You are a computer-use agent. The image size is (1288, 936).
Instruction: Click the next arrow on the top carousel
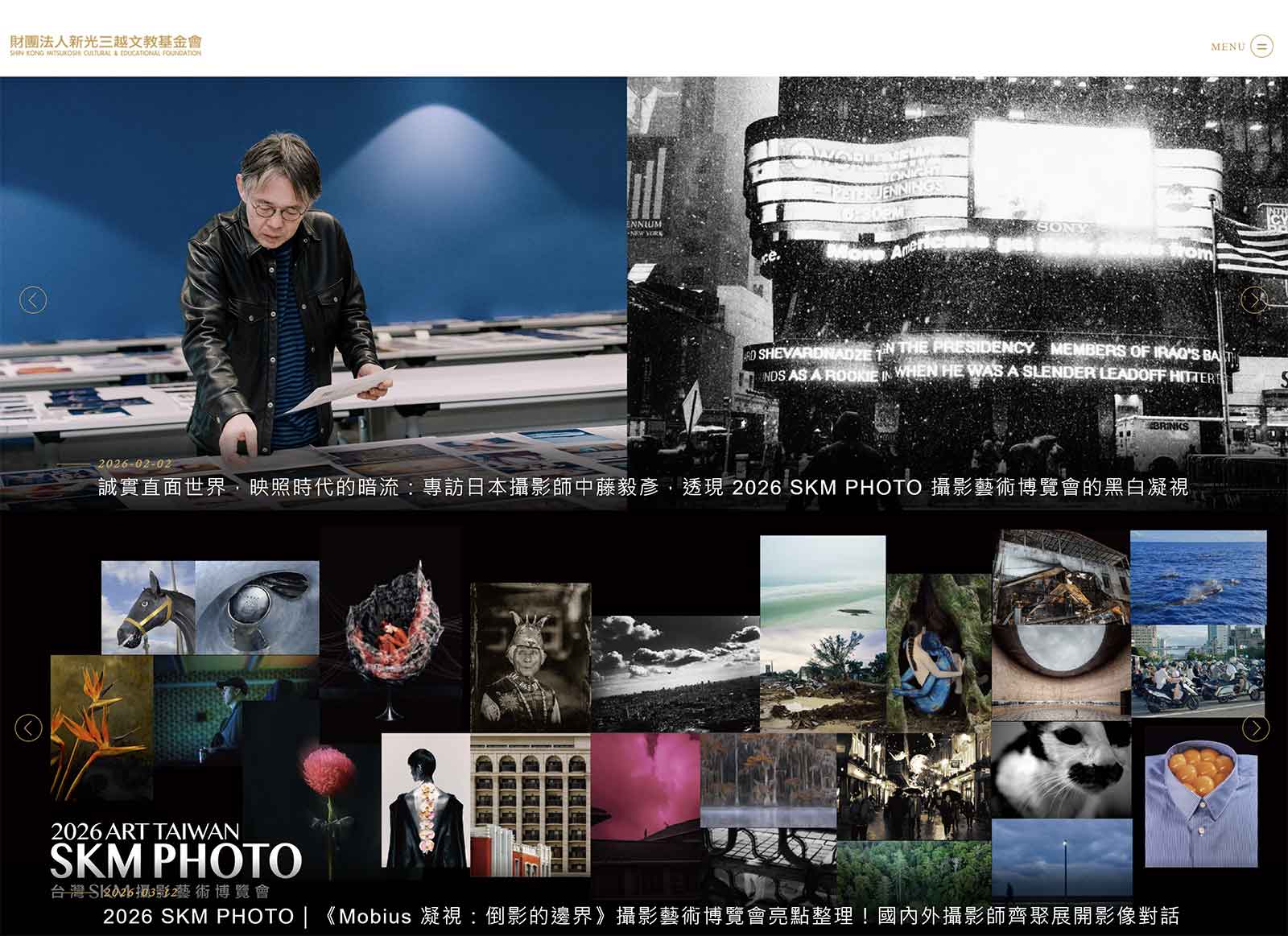(x=1255, y=299)
